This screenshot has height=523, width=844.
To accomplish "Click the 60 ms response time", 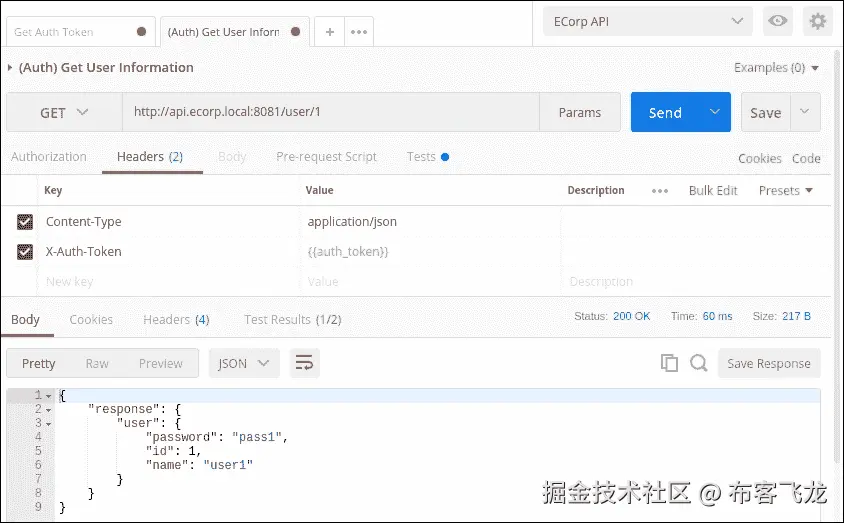I will tap(717, 316).
